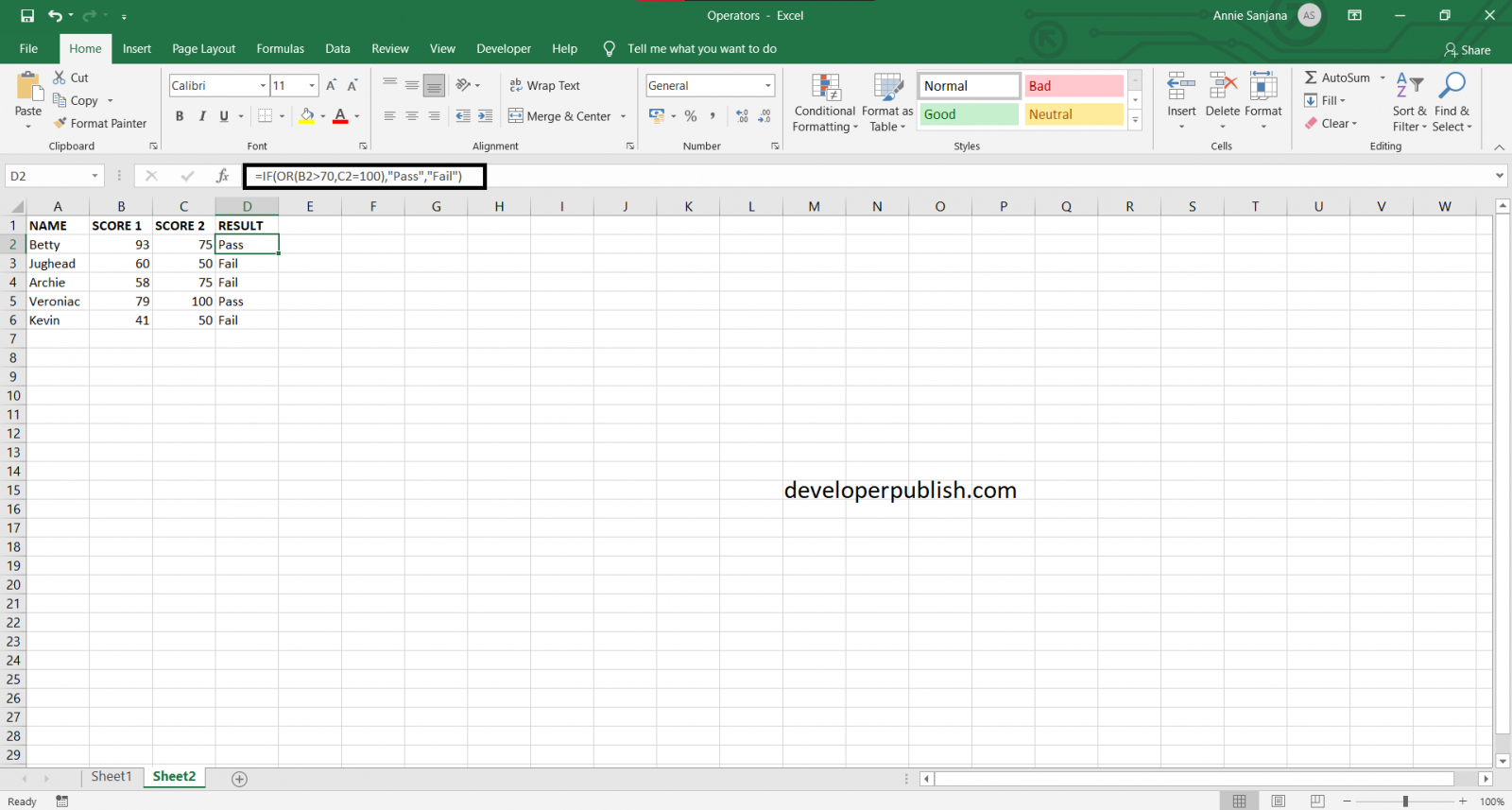Click the Insert cells icon
Viewport: 1512px width, 810px height.
pyautogui.click(x=1181, y=87)
